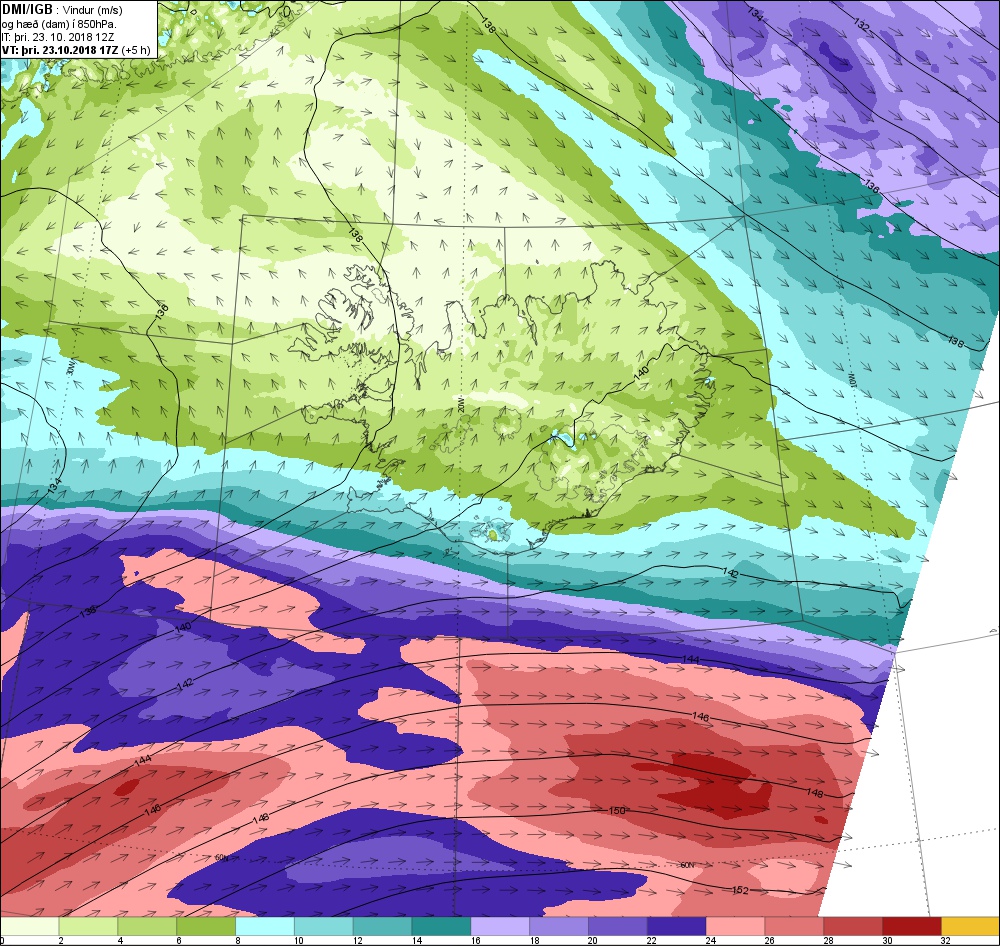Click the dark teal 14–16 m/s legend swatch

[x=441, y=926]
